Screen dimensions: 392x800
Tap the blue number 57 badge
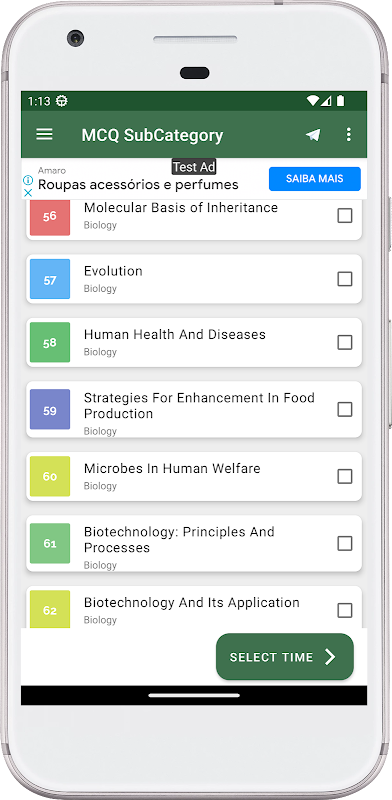tap(50, 279)
